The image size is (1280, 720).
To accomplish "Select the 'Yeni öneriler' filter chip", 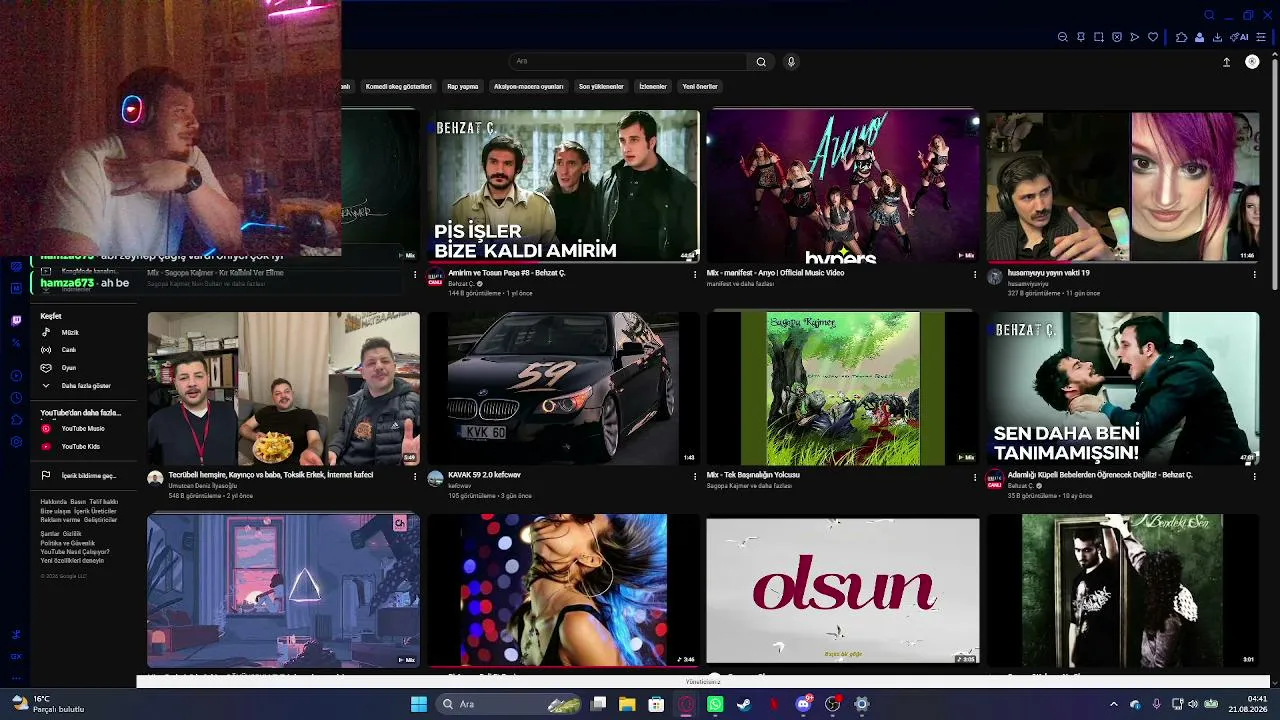I will point(700,87).
